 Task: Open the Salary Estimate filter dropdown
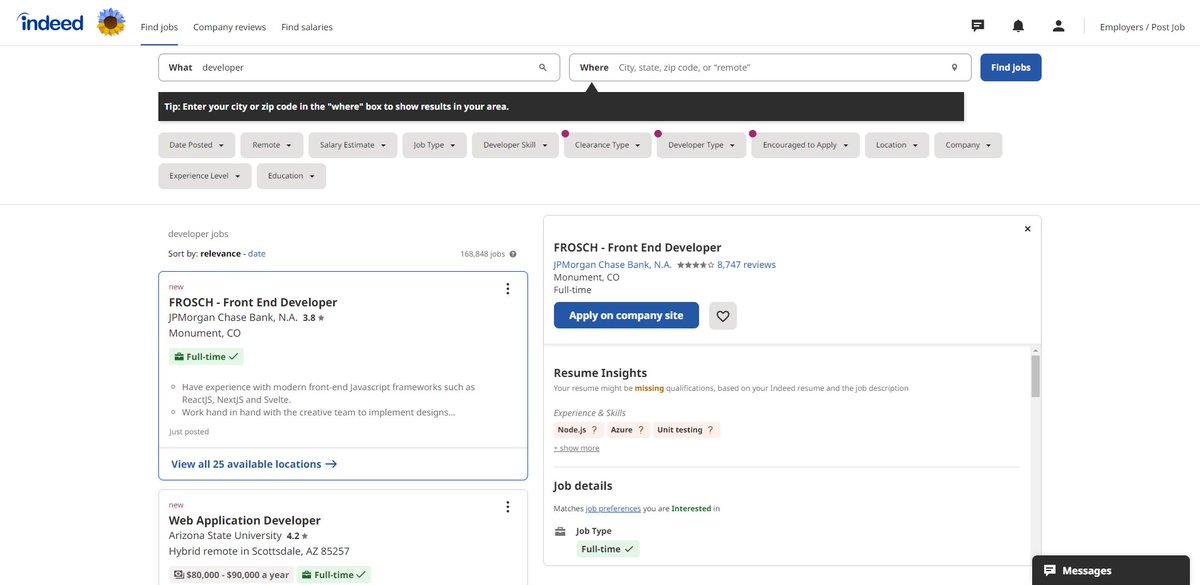[x=353, y=145]
